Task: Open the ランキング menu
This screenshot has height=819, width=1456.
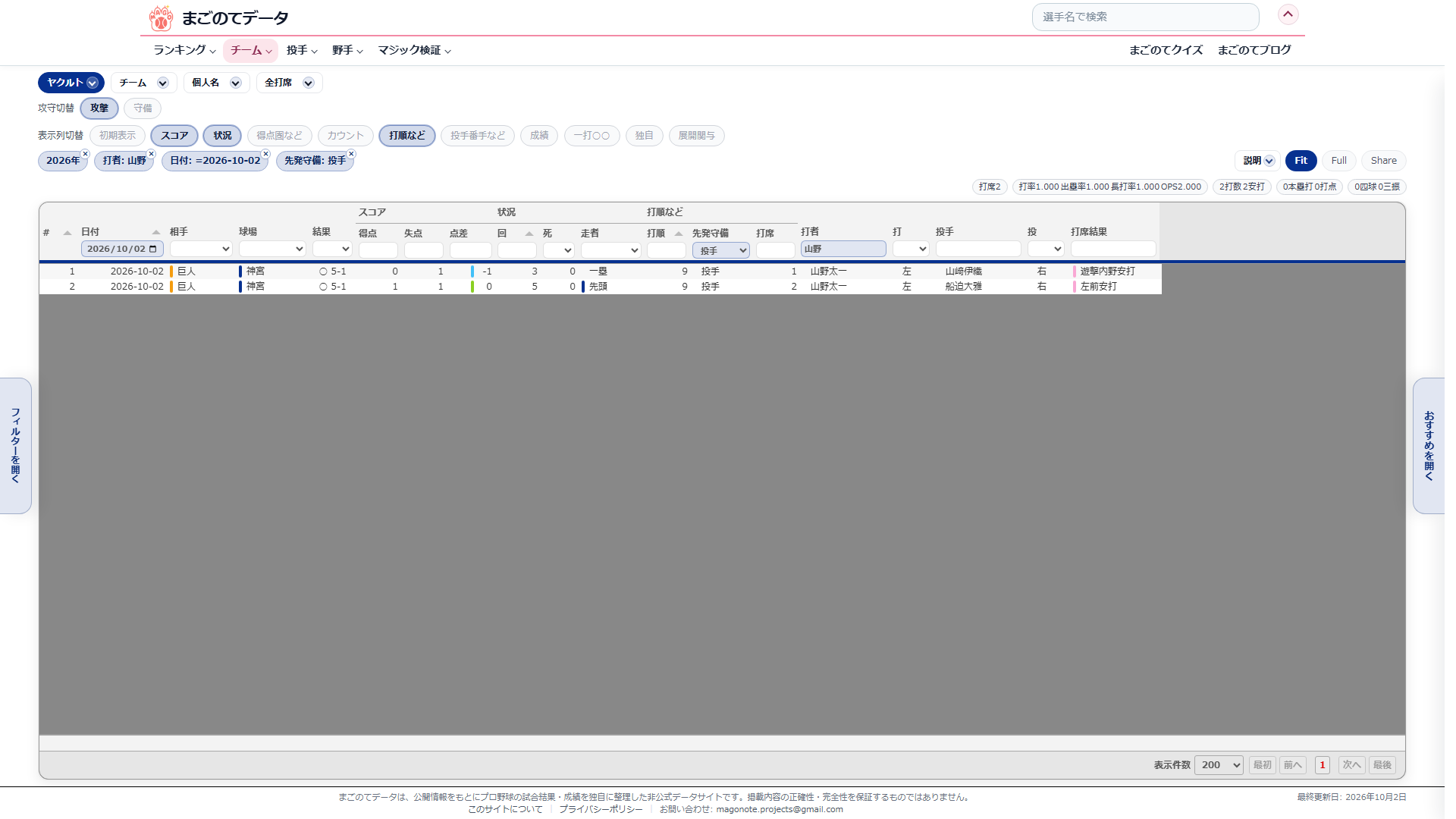Action: tap(185, 50)
